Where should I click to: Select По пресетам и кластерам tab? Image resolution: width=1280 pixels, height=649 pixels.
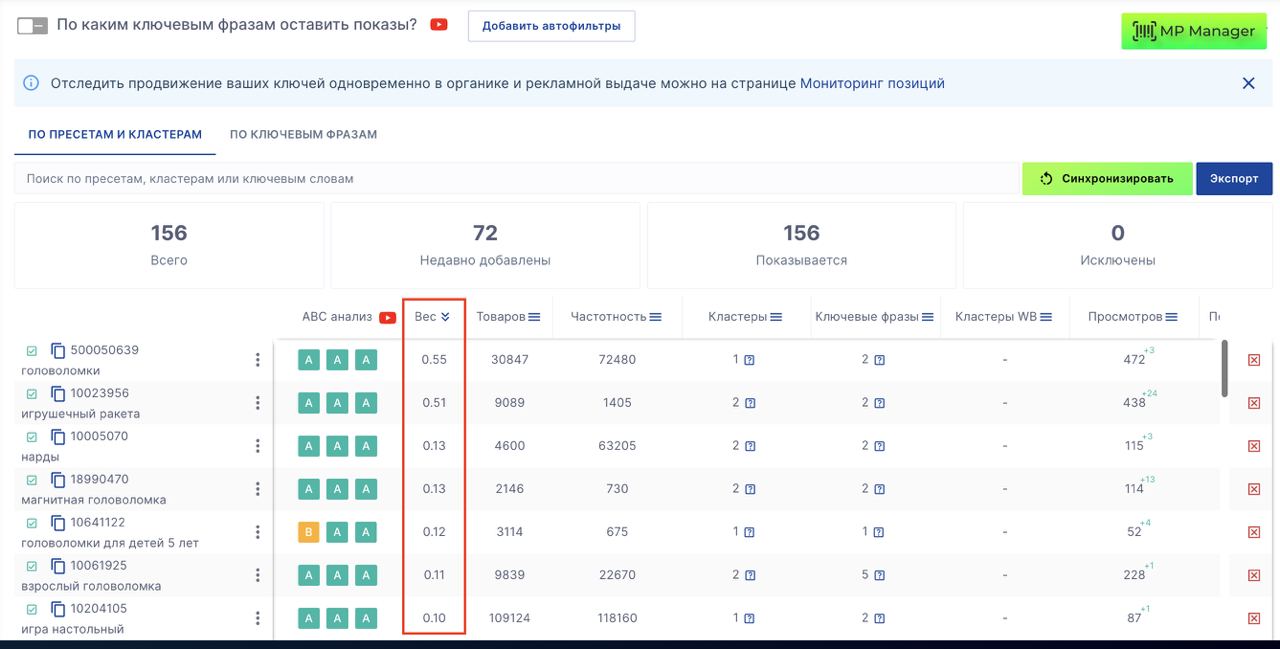115,134
